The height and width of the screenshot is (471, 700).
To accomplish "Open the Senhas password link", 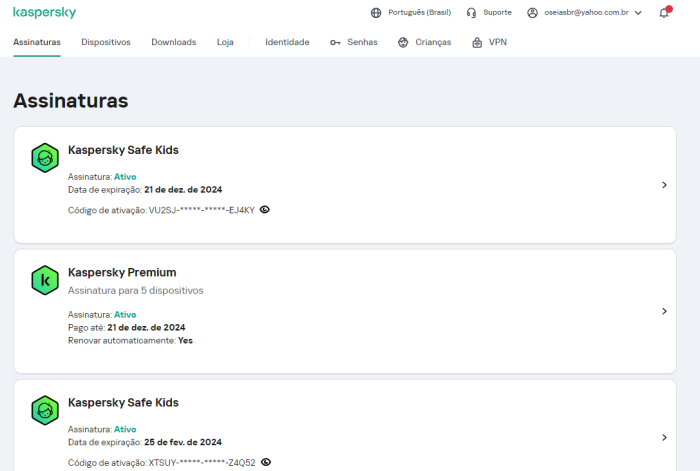I will click(x=354, y=42).
